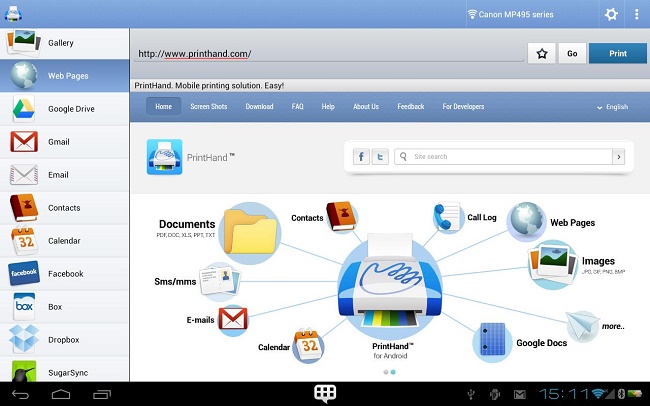Go to the Download page tab
The image size is (650, 406).
coord(259,106)
